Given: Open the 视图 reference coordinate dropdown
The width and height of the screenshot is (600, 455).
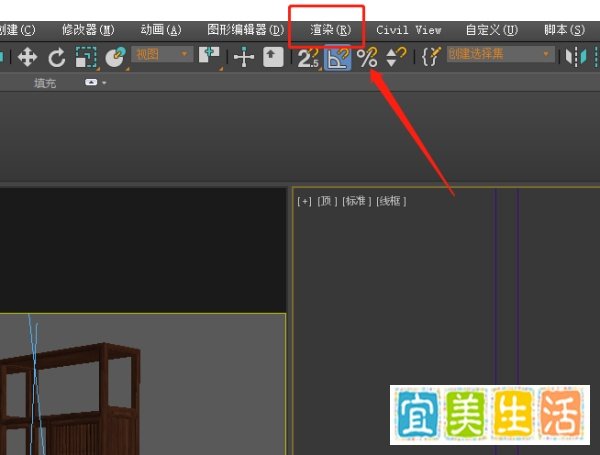Looking at the screenshot, I should coord(162,54).
